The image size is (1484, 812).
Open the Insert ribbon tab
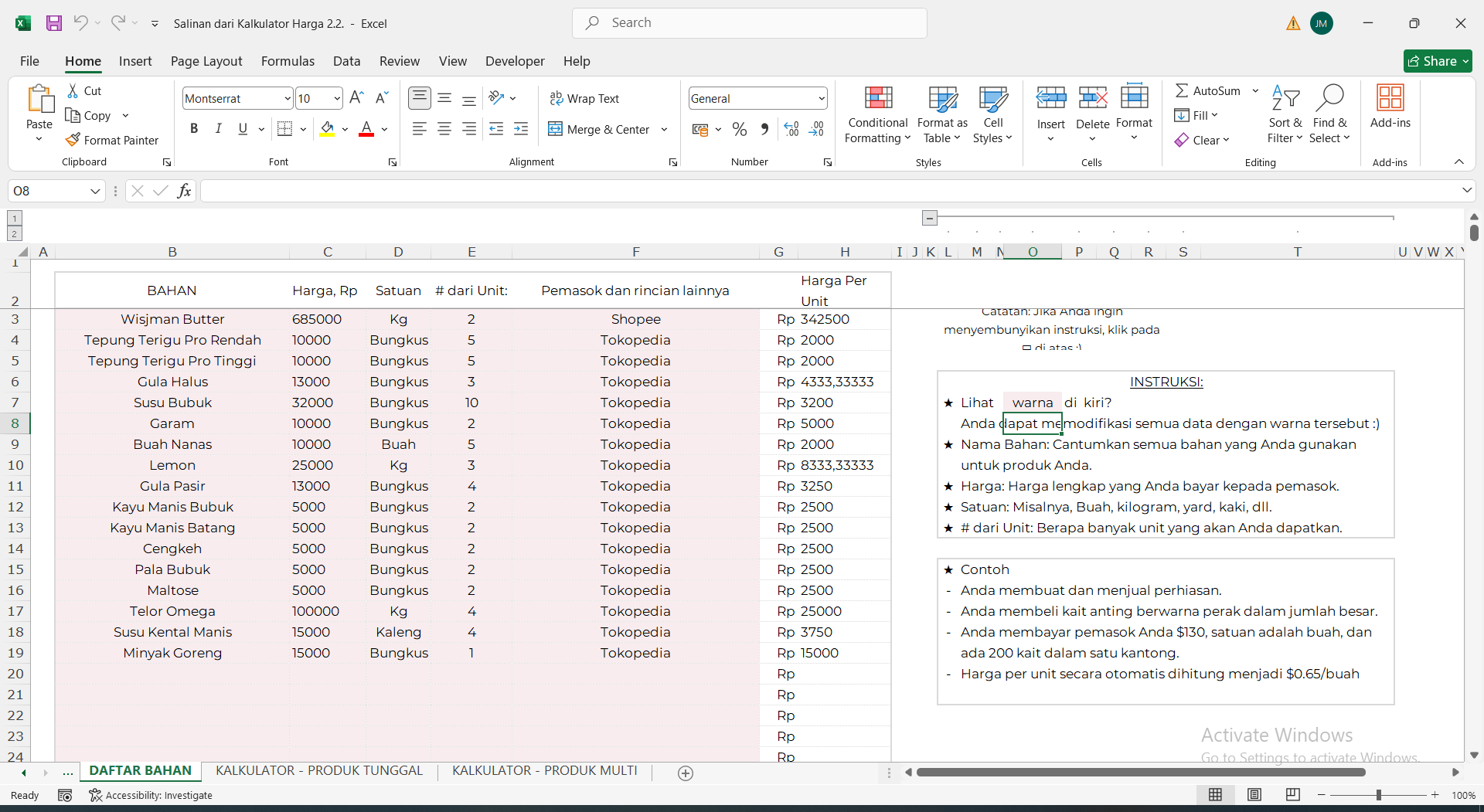click(x=135, y=61)
